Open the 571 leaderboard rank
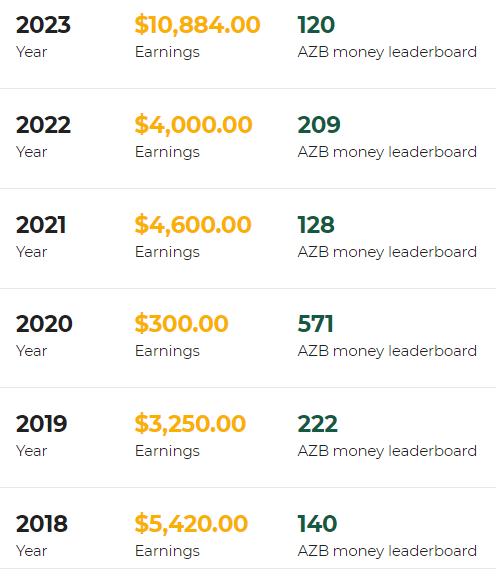Image resolution: width=496 pixels, height=586 pixels. 315,324
